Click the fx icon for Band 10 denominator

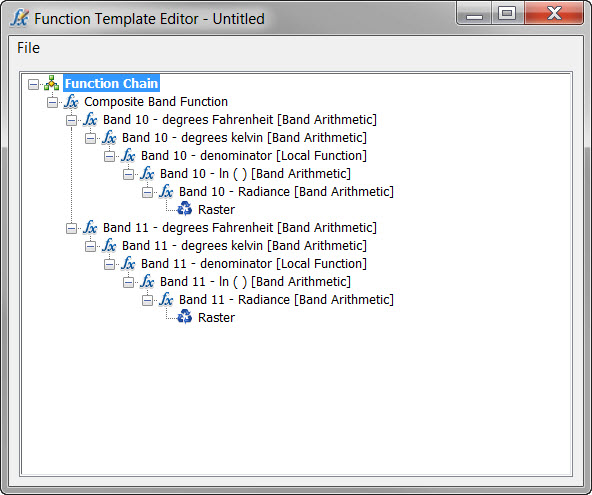point(128,156)
